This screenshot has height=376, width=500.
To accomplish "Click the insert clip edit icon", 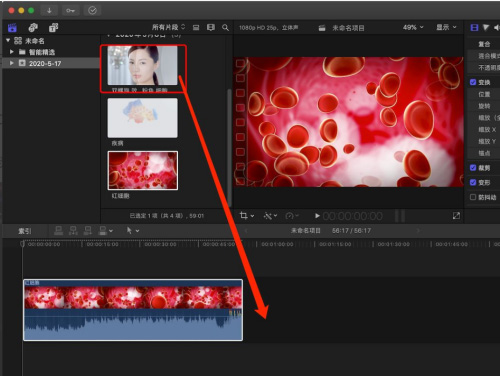I will click(73, 230).
